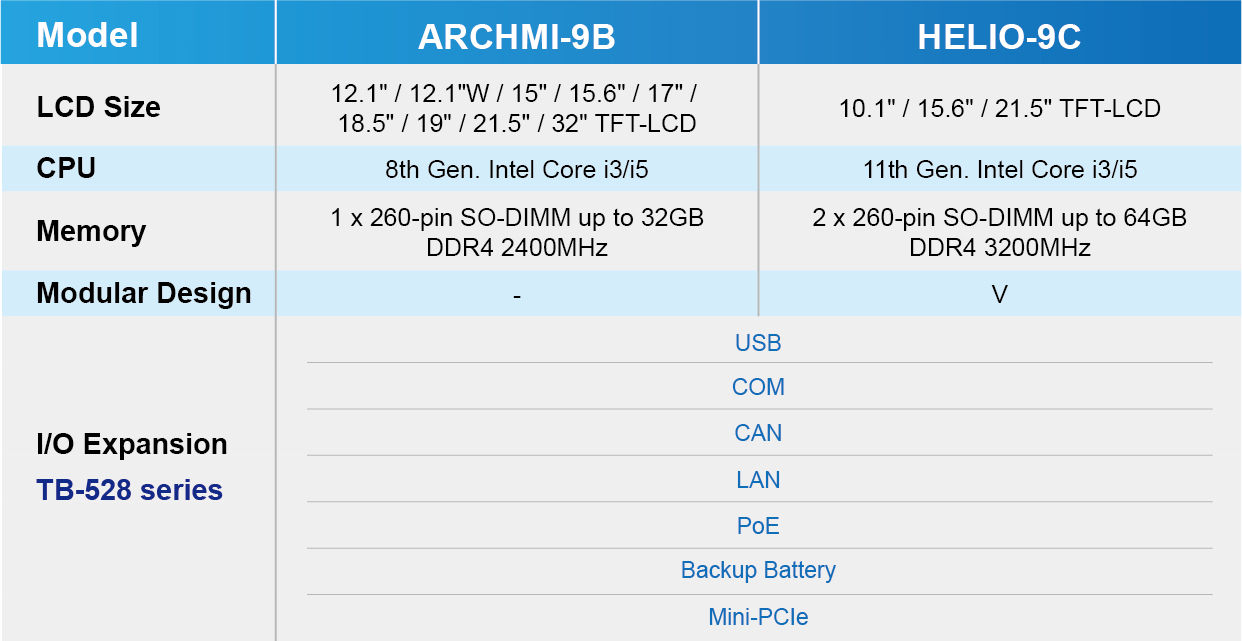Viewport: 1242px width, 641px height.
Task: Click the Memory row label
Action: [91, 231]
